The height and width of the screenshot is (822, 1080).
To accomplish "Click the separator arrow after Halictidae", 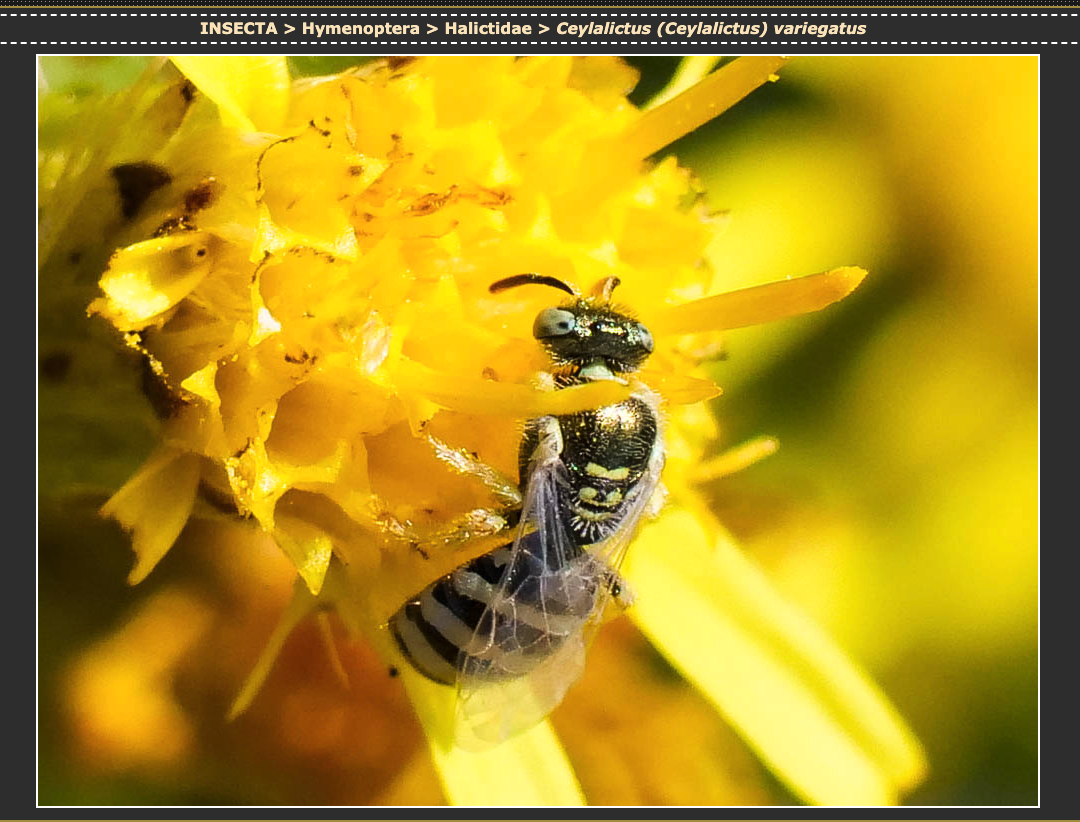I will (544, 28).
